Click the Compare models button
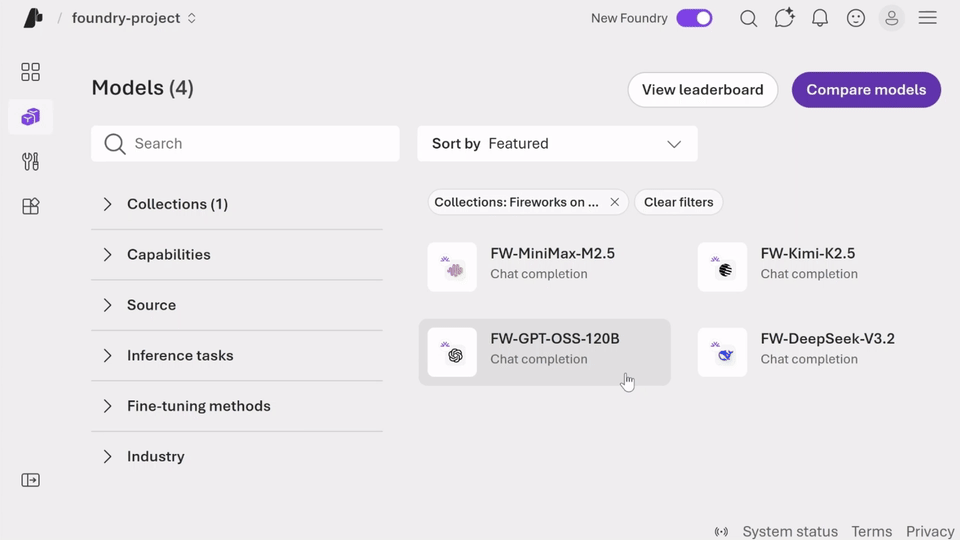This screenshot has width=960, height=540. 866,90
